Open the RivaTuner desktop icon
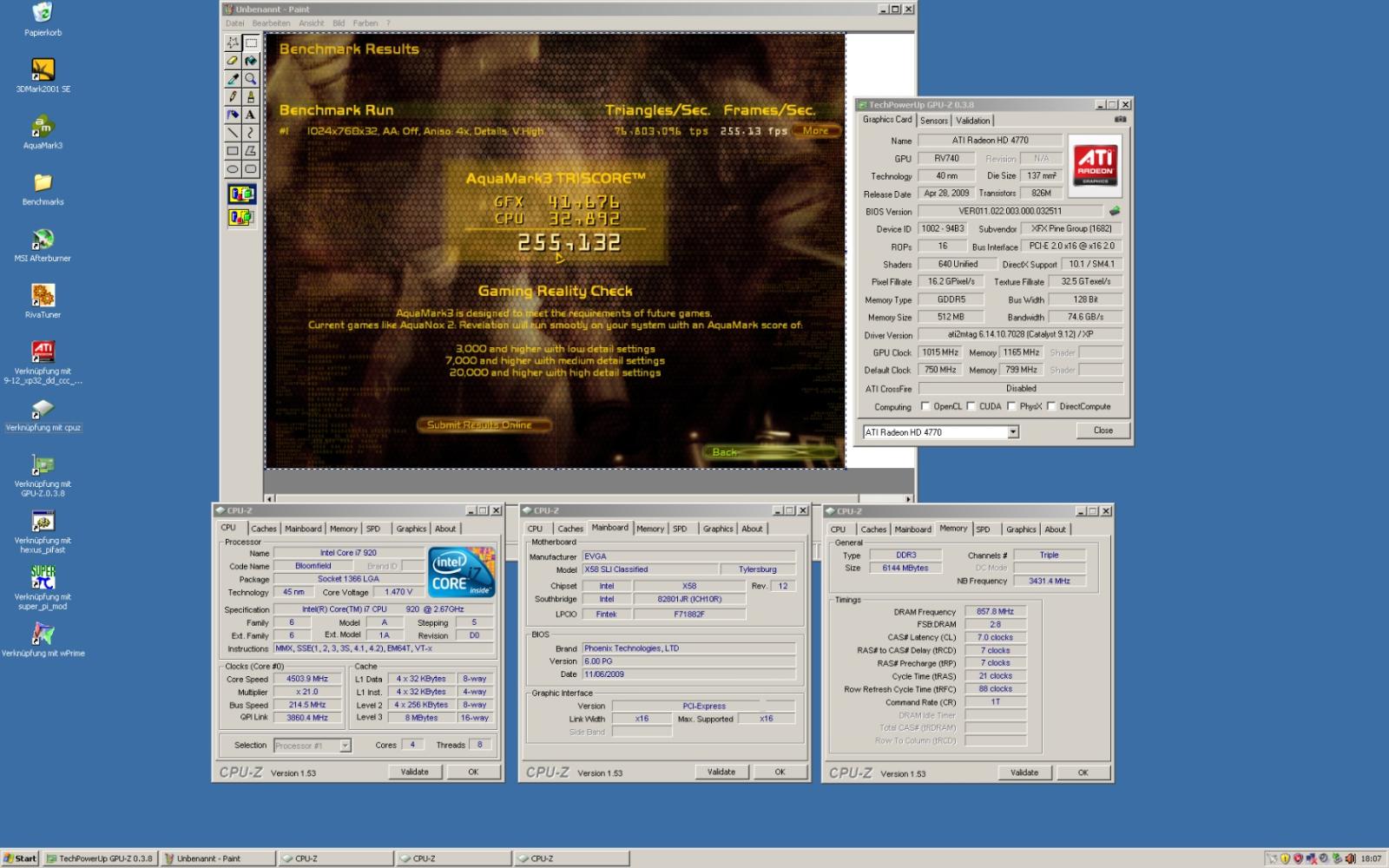This screenshot has height=868, width=1389. pos(43,301)
